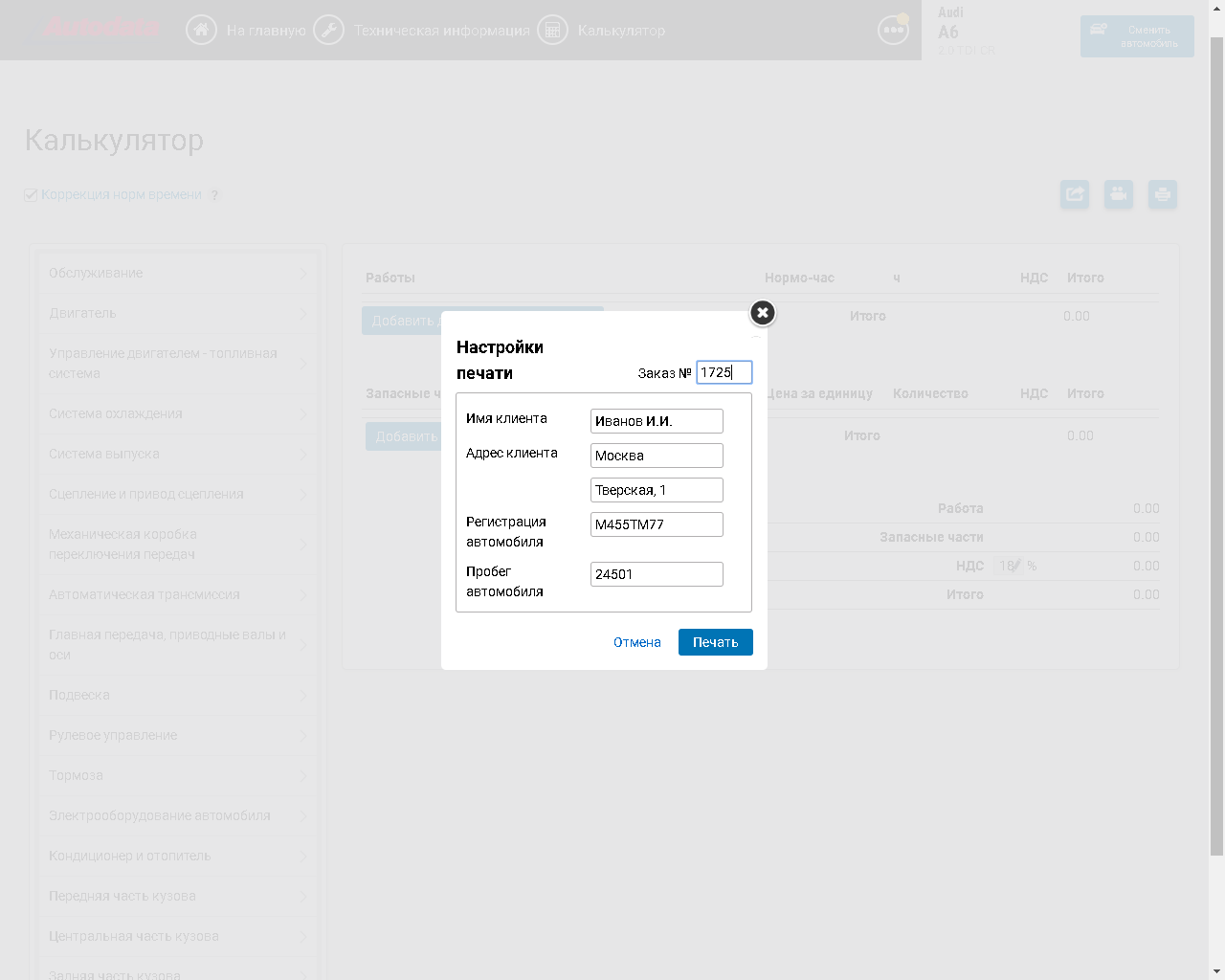Click the Нормо-час column header

pos(799,278)
